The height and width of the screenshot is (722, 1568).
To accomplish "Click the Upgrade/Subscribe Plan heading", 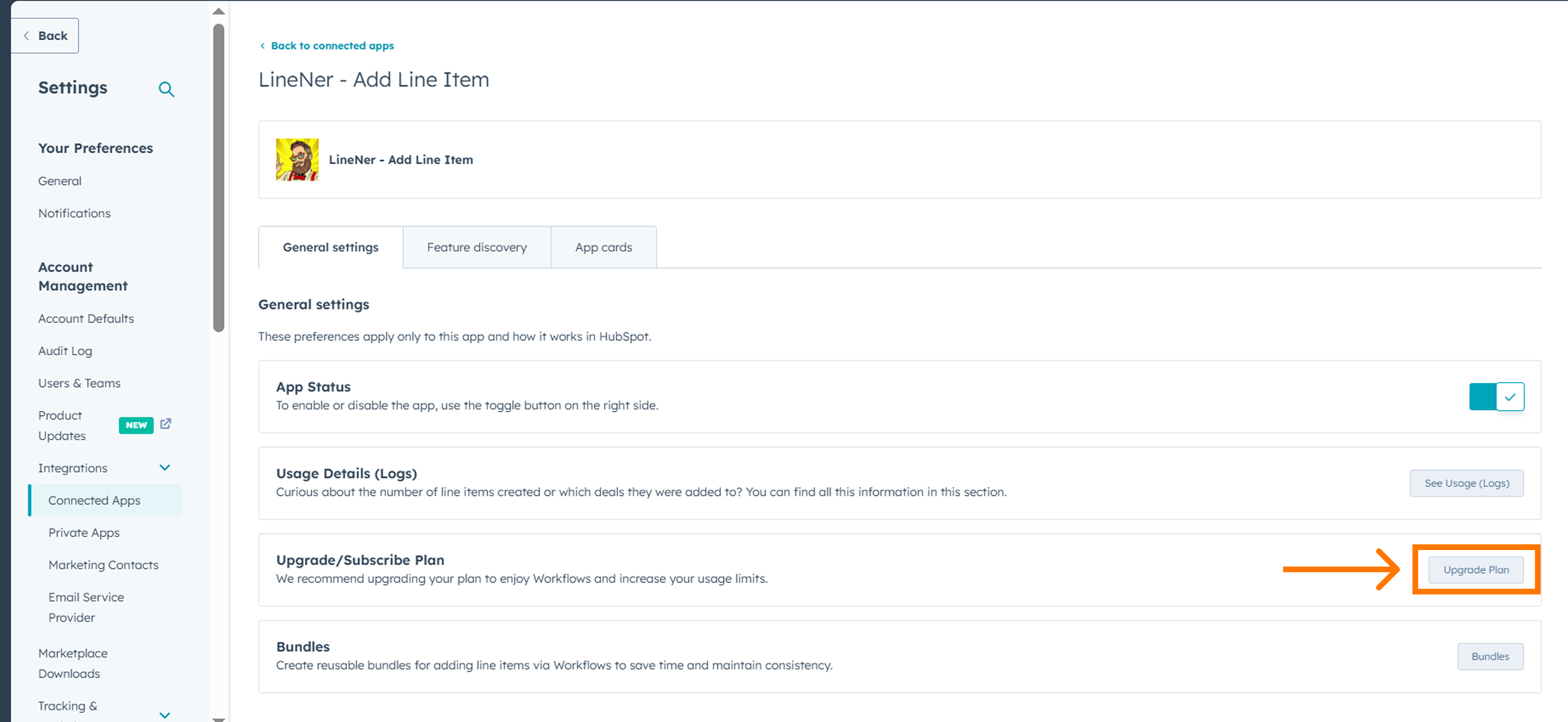I will (360, 560).
